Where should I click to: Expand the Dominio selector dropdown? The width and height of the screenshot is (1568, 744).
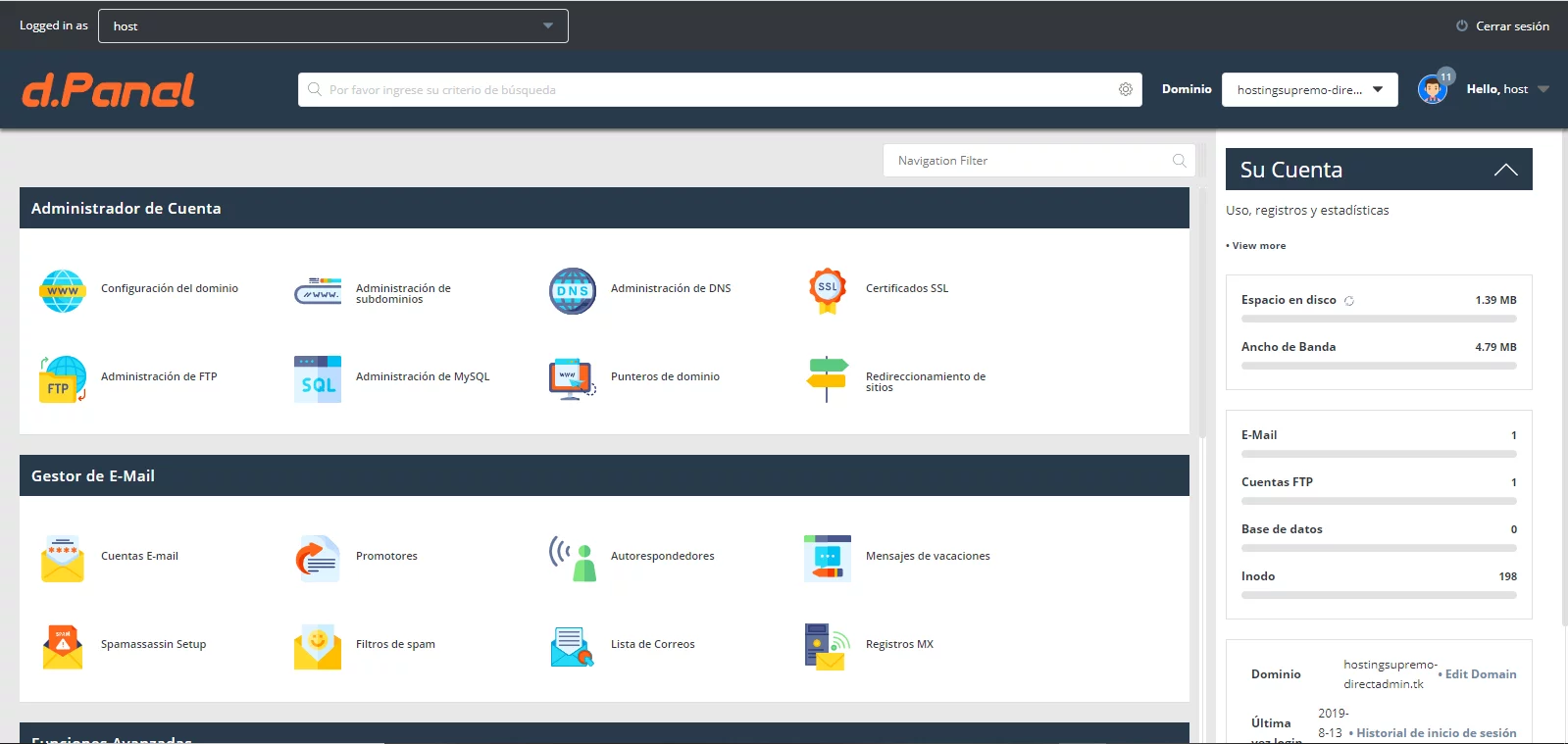click(1309, 89)
